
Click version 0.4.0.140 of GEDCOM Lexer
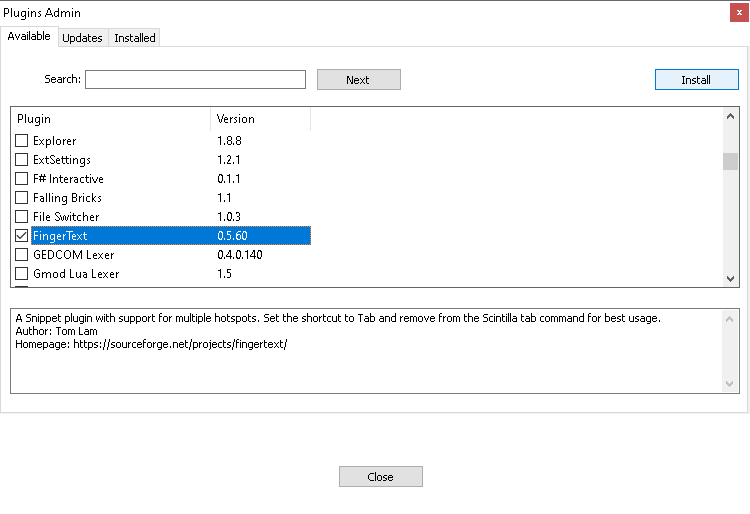(240, 255)
